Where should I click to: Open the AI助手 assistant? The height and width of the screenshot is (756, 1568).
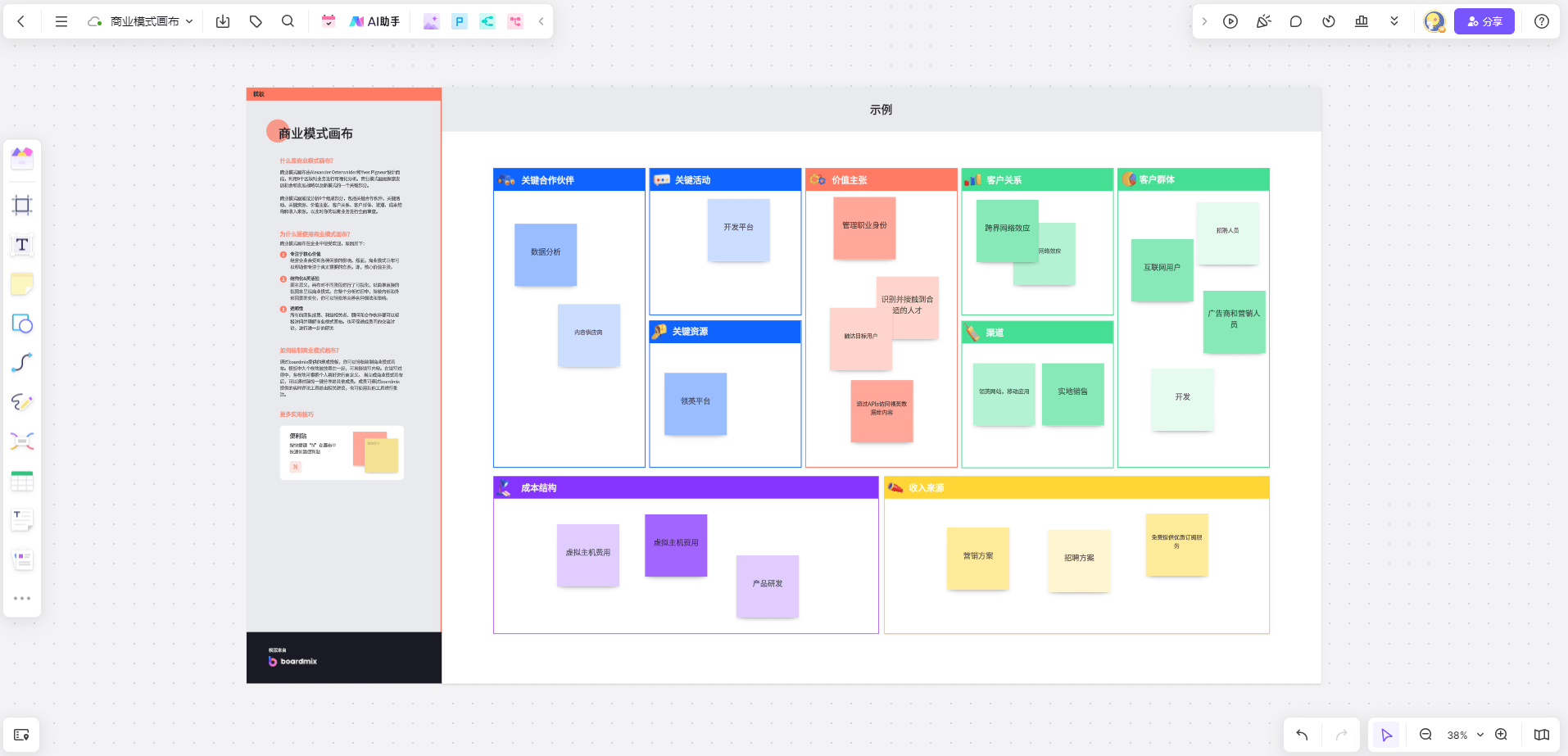pos(374,21)
